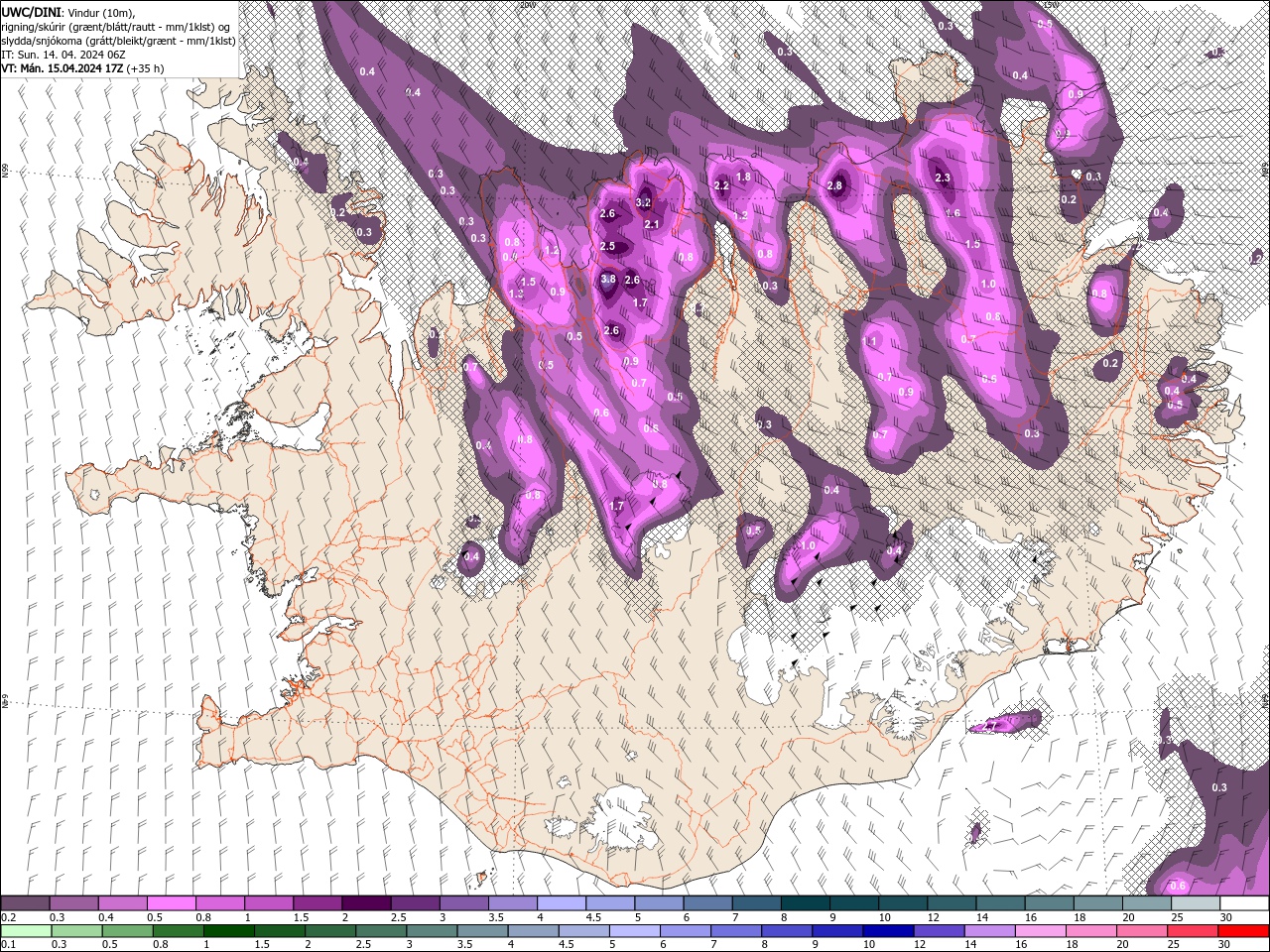Click the 1.8 precipitation value on the map

(x=743, y=177)
